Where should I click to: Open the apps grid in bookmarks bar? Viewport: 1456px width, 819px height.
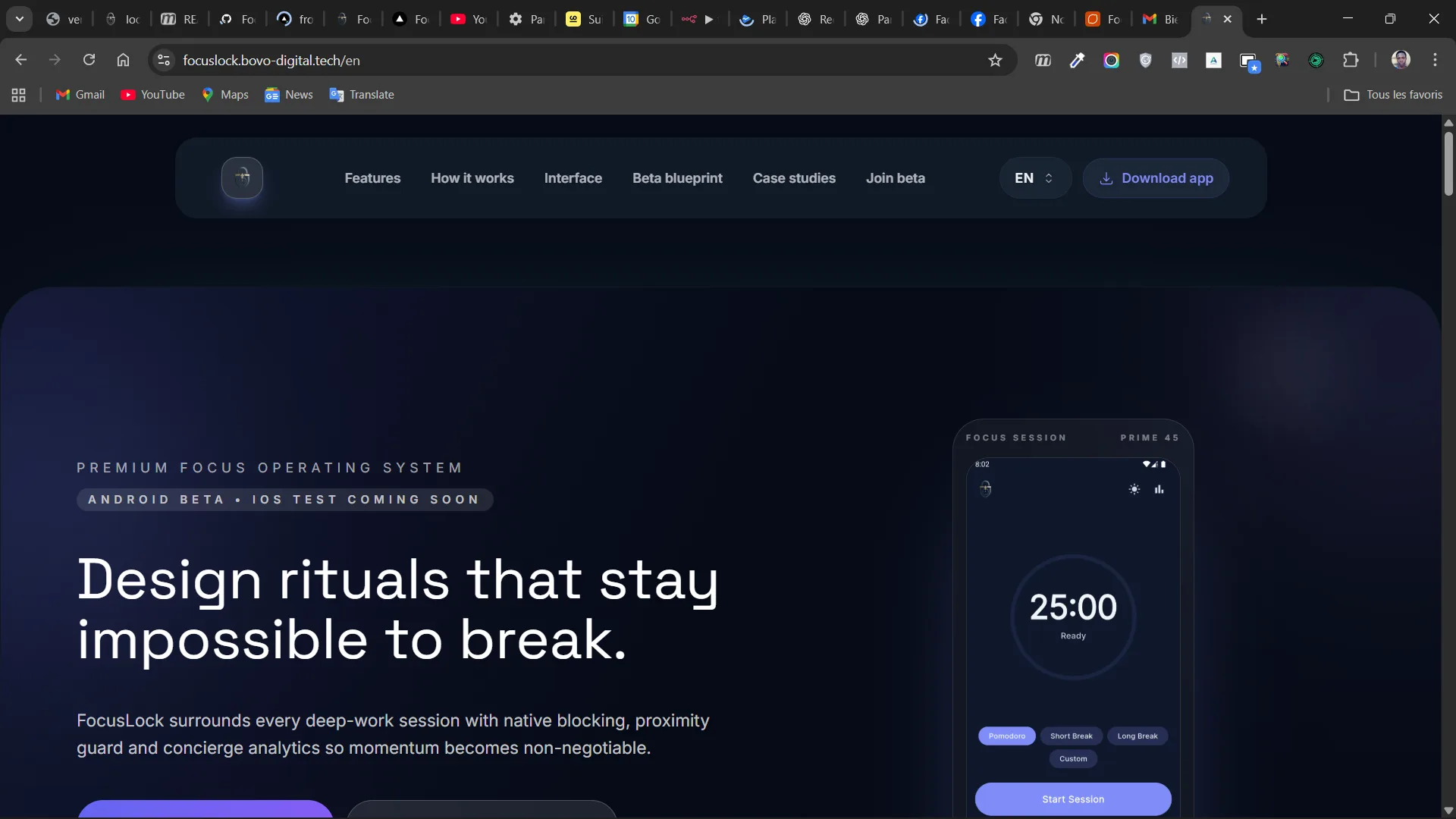coord(19,95)
